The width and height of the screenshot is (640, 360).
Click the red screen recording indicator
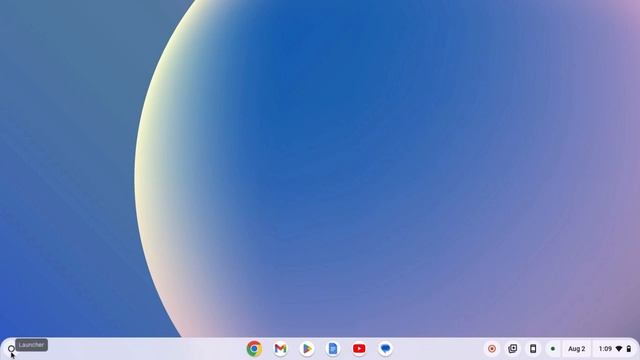pos(492,349)
